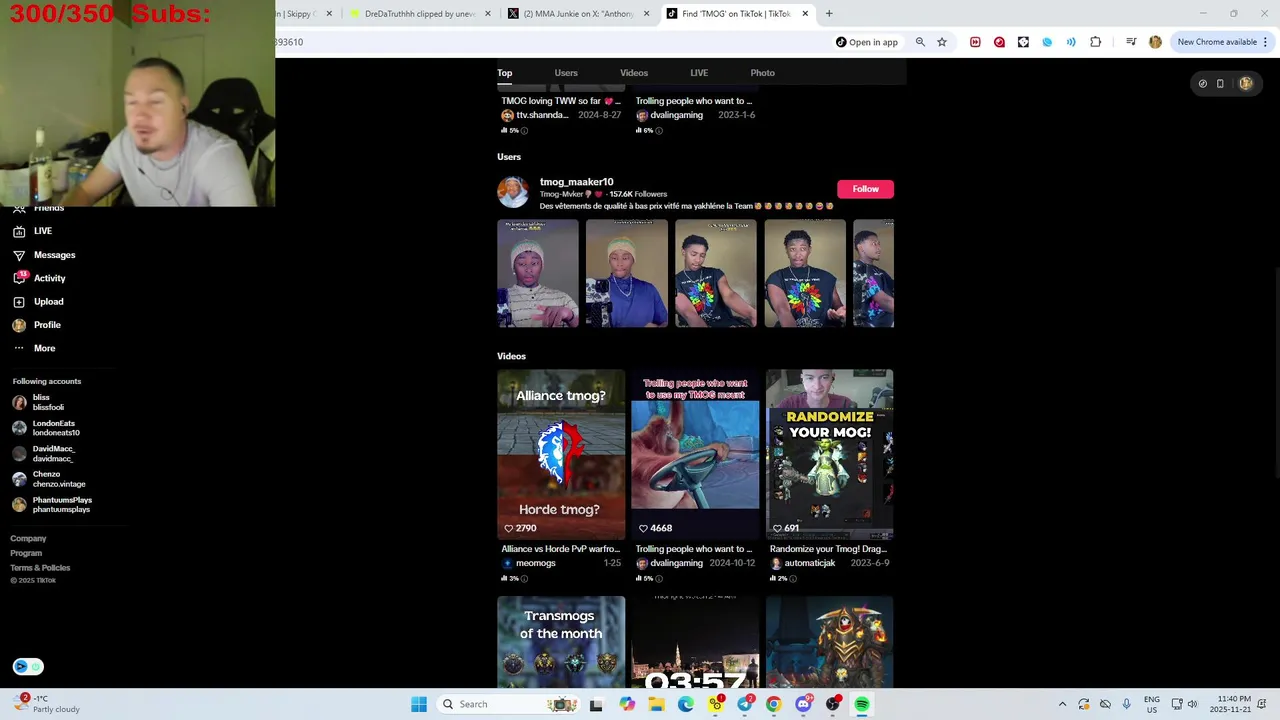Viewport: 1280px width, 720px height.
Task: Click the zoom magnifier icon in address bar
Action: [920, 42]
